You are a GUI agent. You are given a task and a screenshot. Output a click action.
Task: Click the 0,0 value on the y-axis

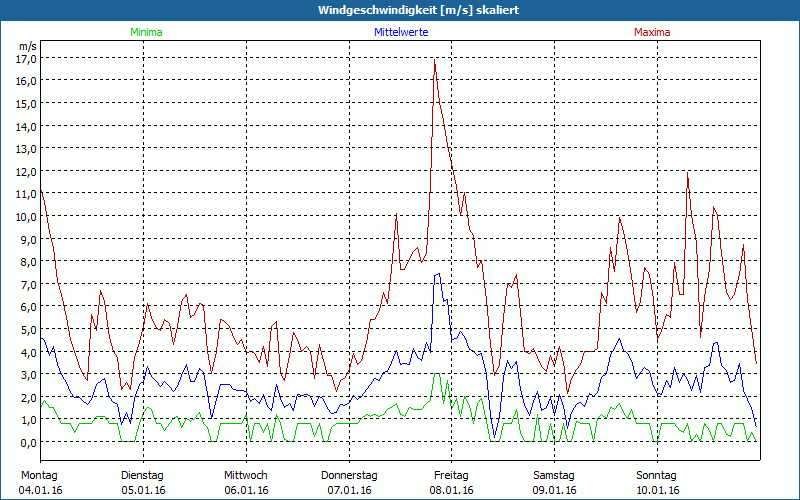27,442
